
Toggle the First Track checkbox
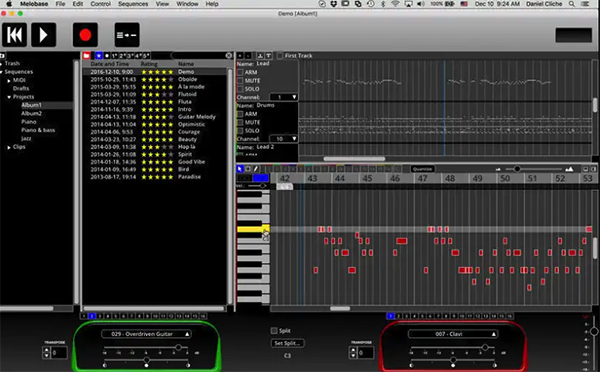pos(280,56)
